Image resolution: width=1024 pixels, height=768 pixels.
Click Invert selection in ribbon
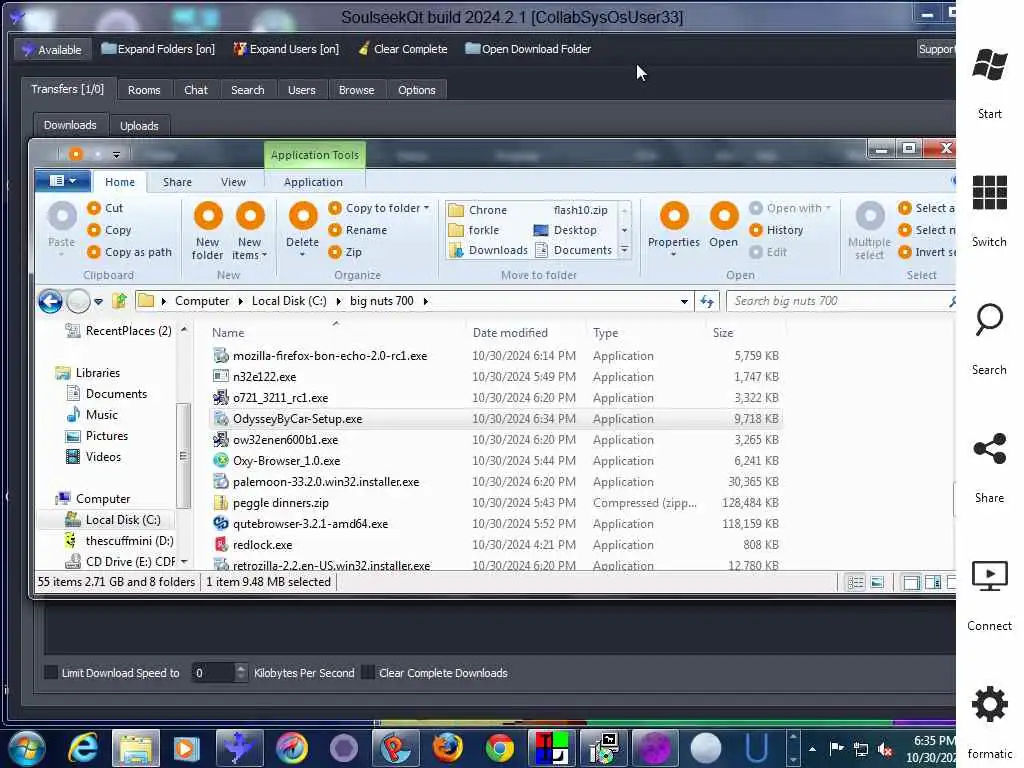tap(927, 252)
